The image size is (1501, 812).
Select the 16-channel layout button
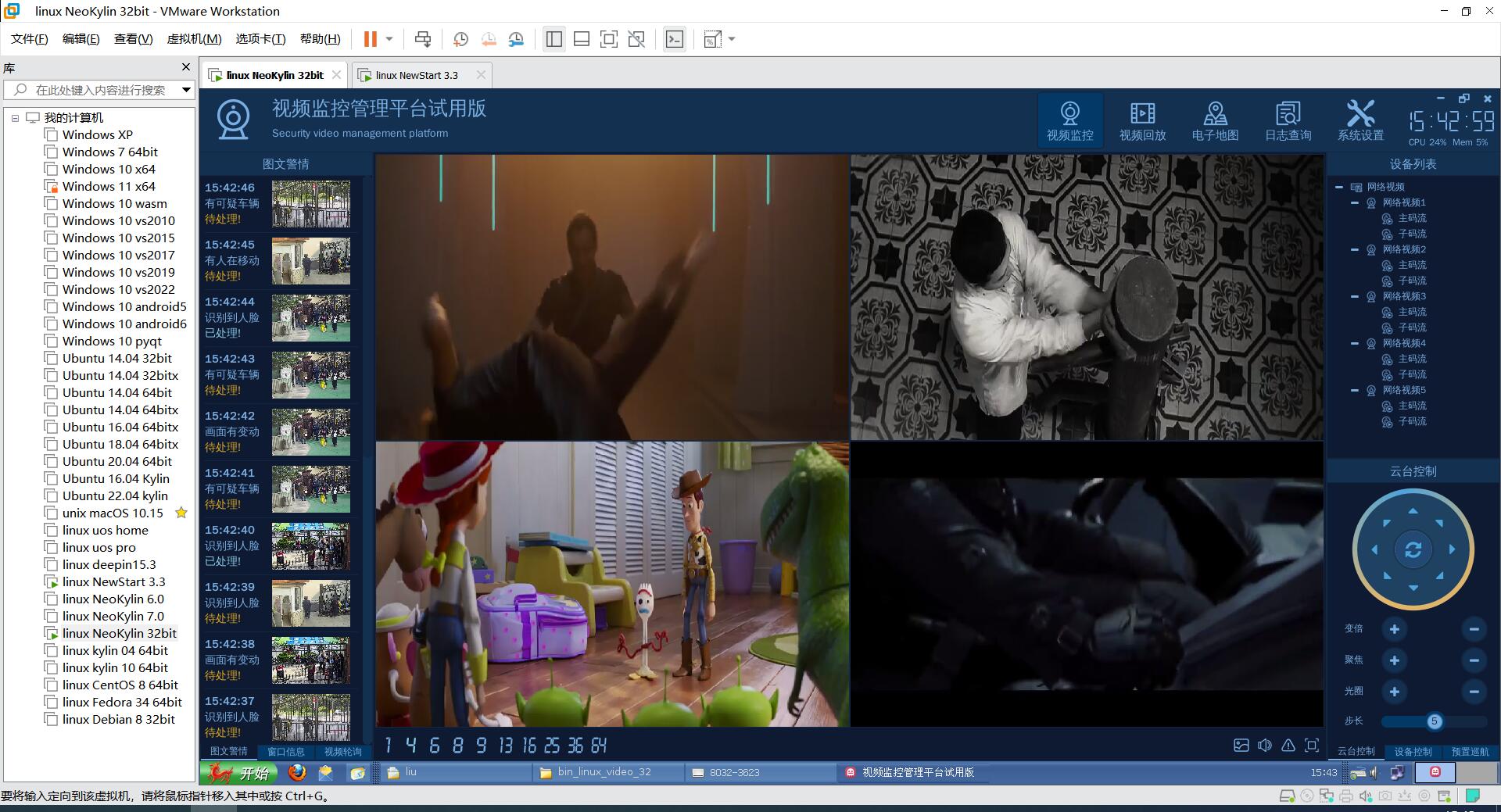click(529, 746)
